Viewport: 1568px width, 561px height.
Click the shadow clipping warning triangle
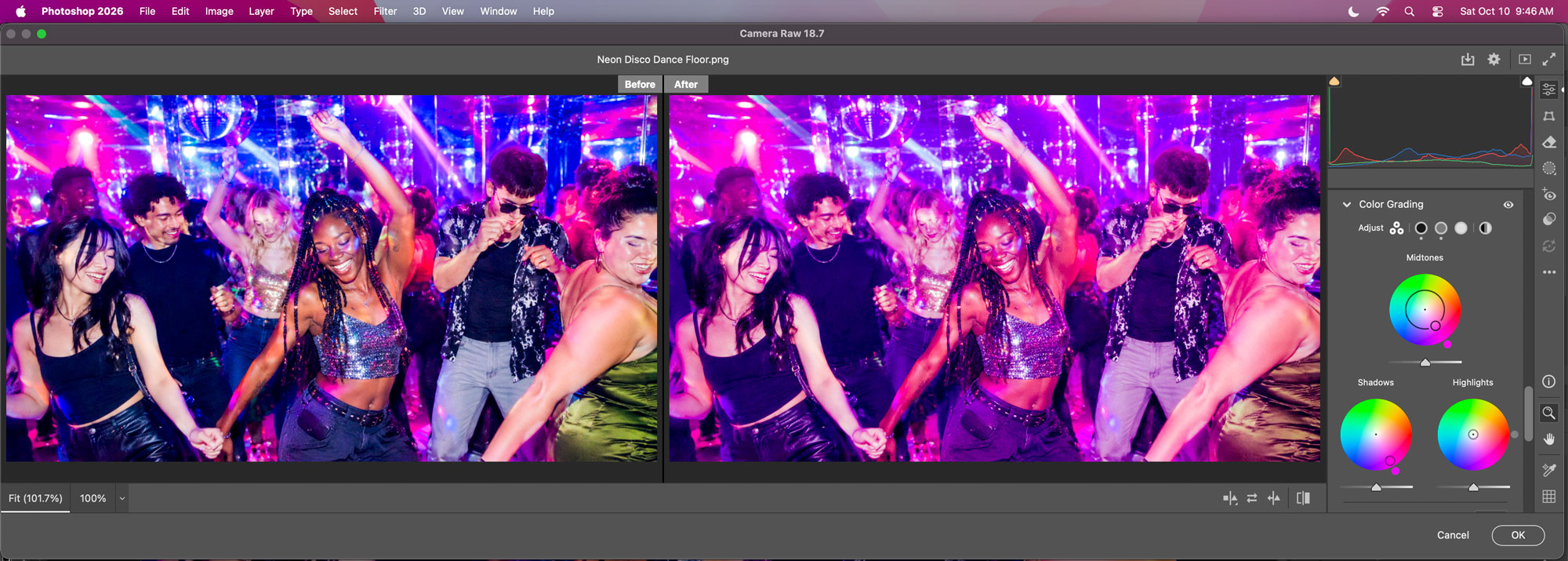(1334, 81)
